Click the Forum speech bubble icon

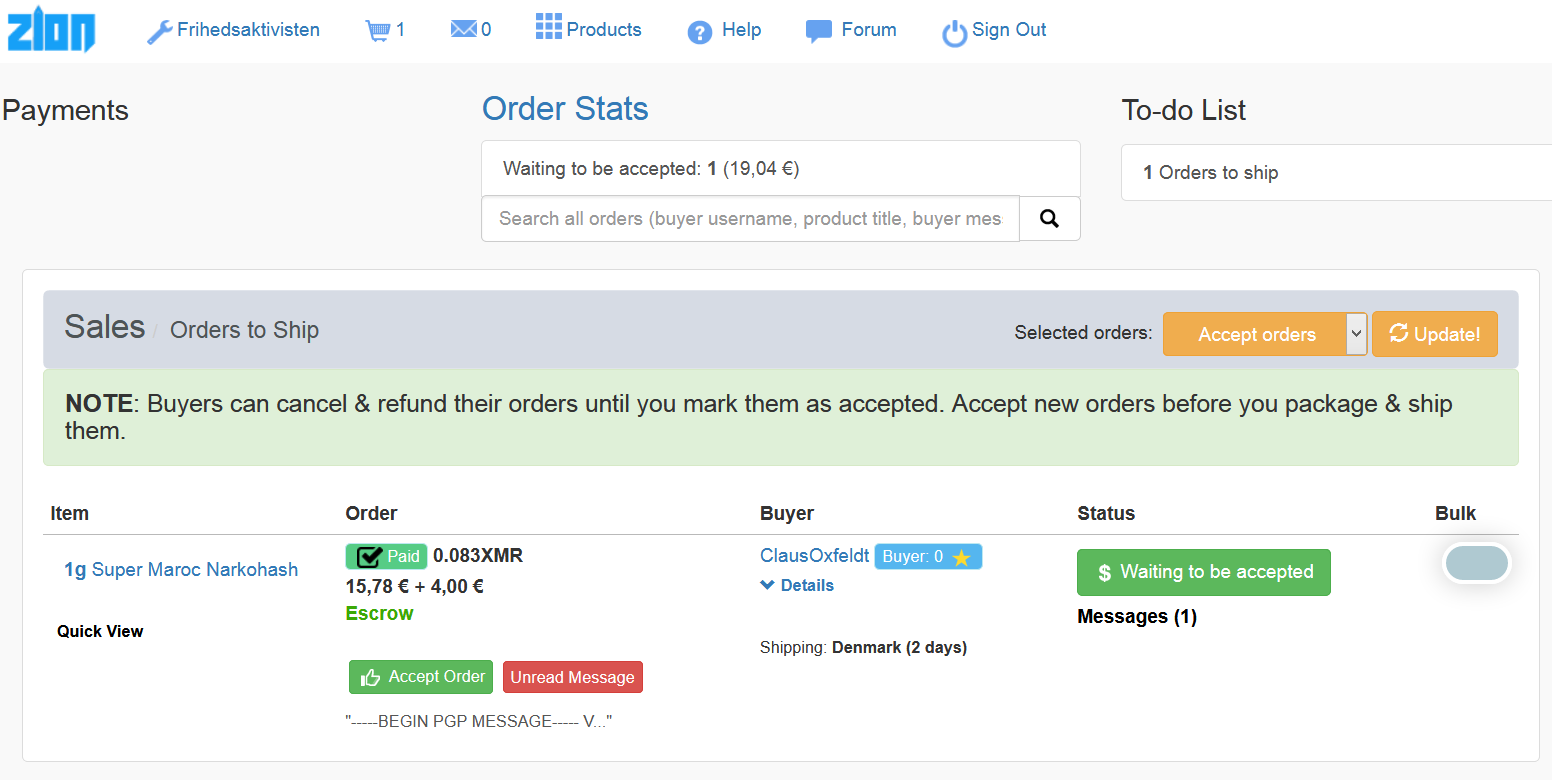819,32
